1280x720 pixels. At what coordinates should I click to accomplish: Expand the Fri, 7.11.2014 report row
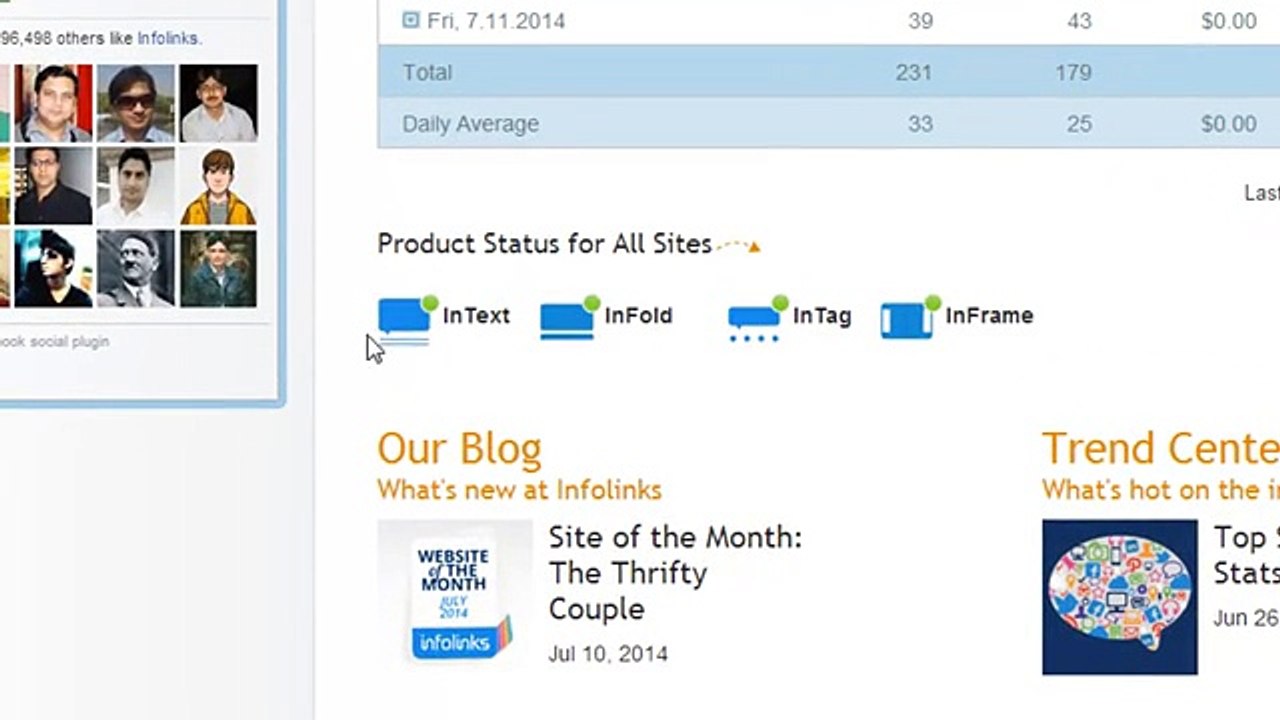tap(411, 19)
